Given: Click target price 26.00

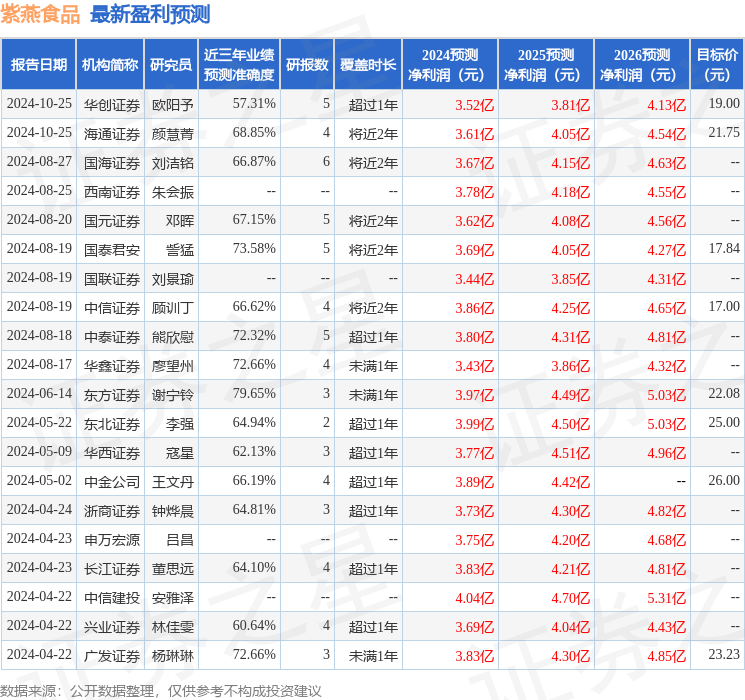Looking at the screenshot, I should [724, 480].
